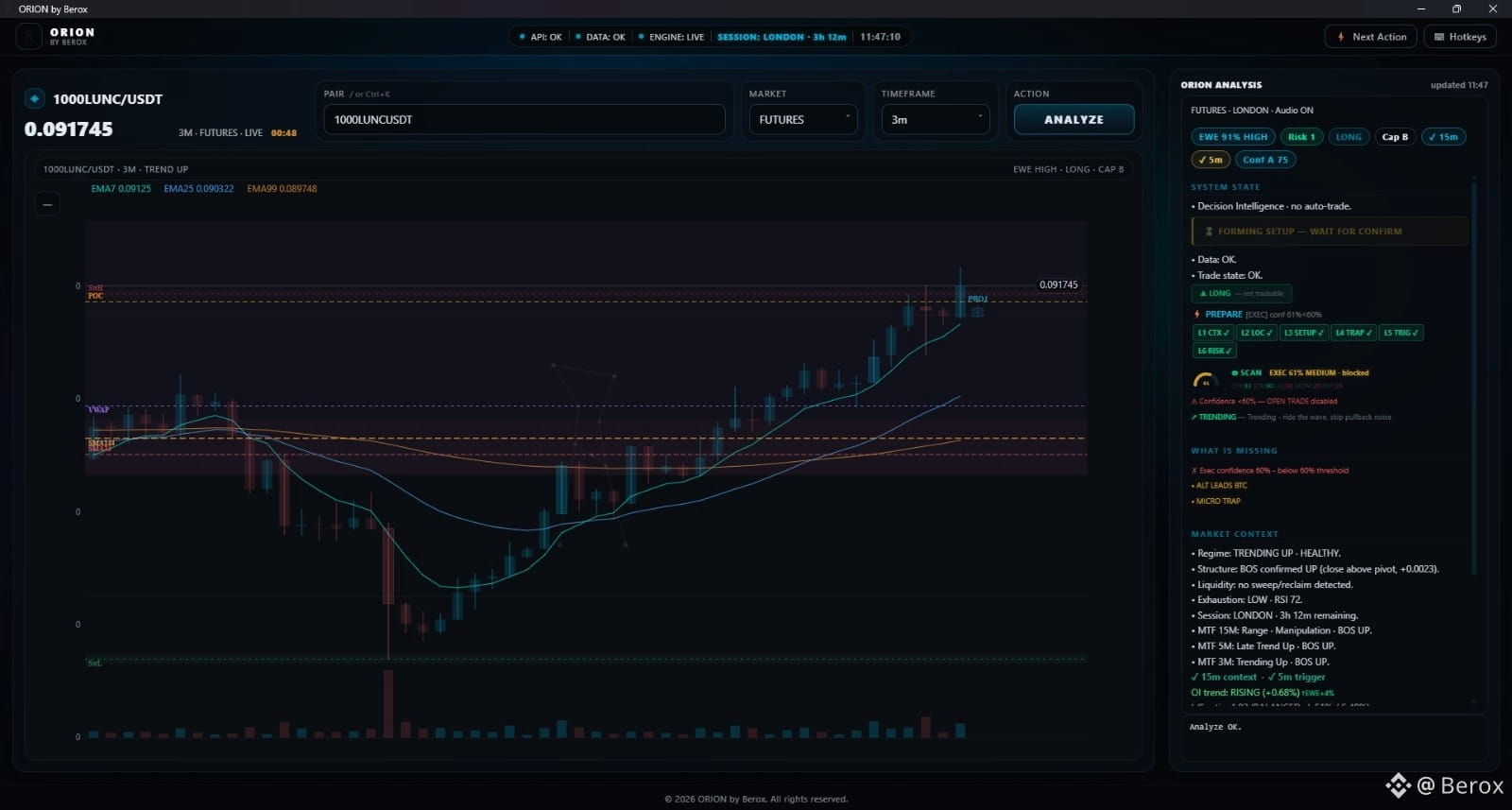Click the green triangle LONG not tradable badge

click(1242, 294)
